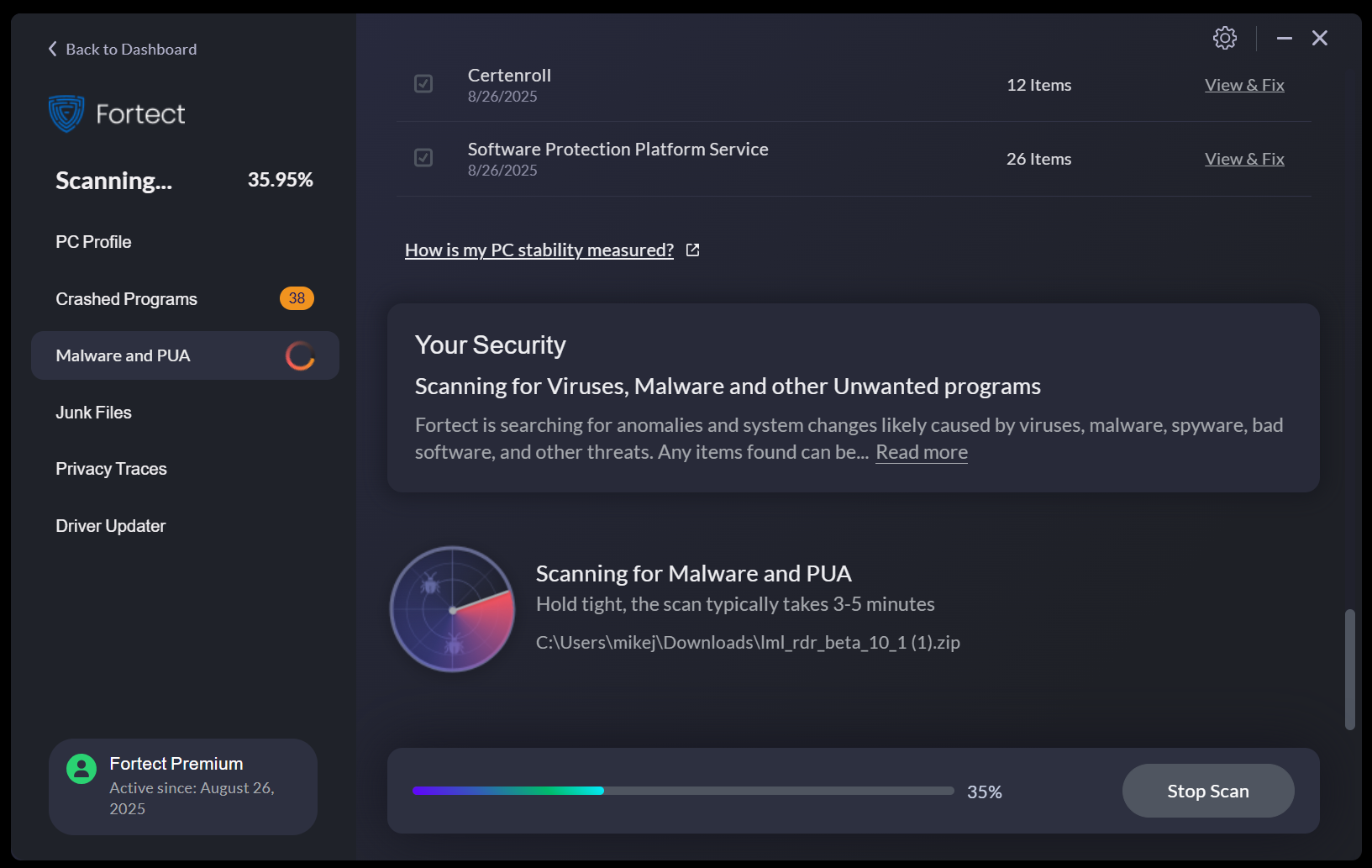Click the malware radar scan graphic
1372x868 pixels.
click(452, 609)
